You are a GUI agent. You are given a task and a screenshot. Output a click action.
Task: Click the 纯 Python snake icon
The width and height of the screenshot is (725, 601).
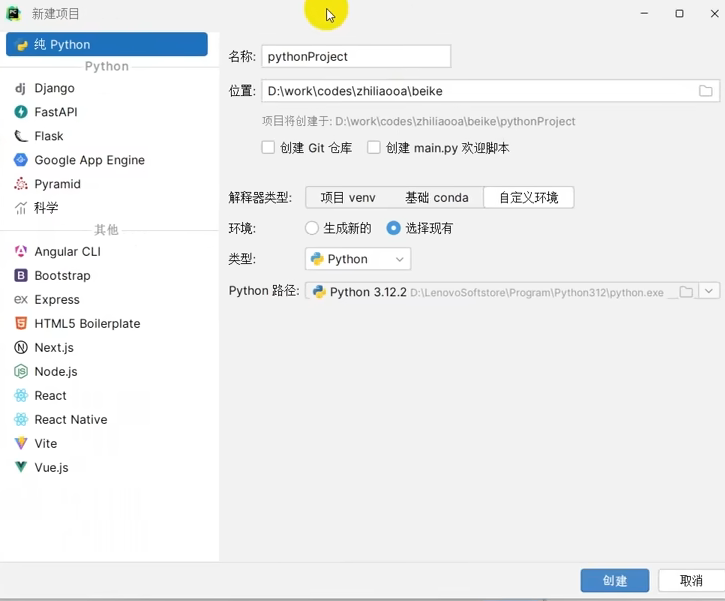click(22, 45)
